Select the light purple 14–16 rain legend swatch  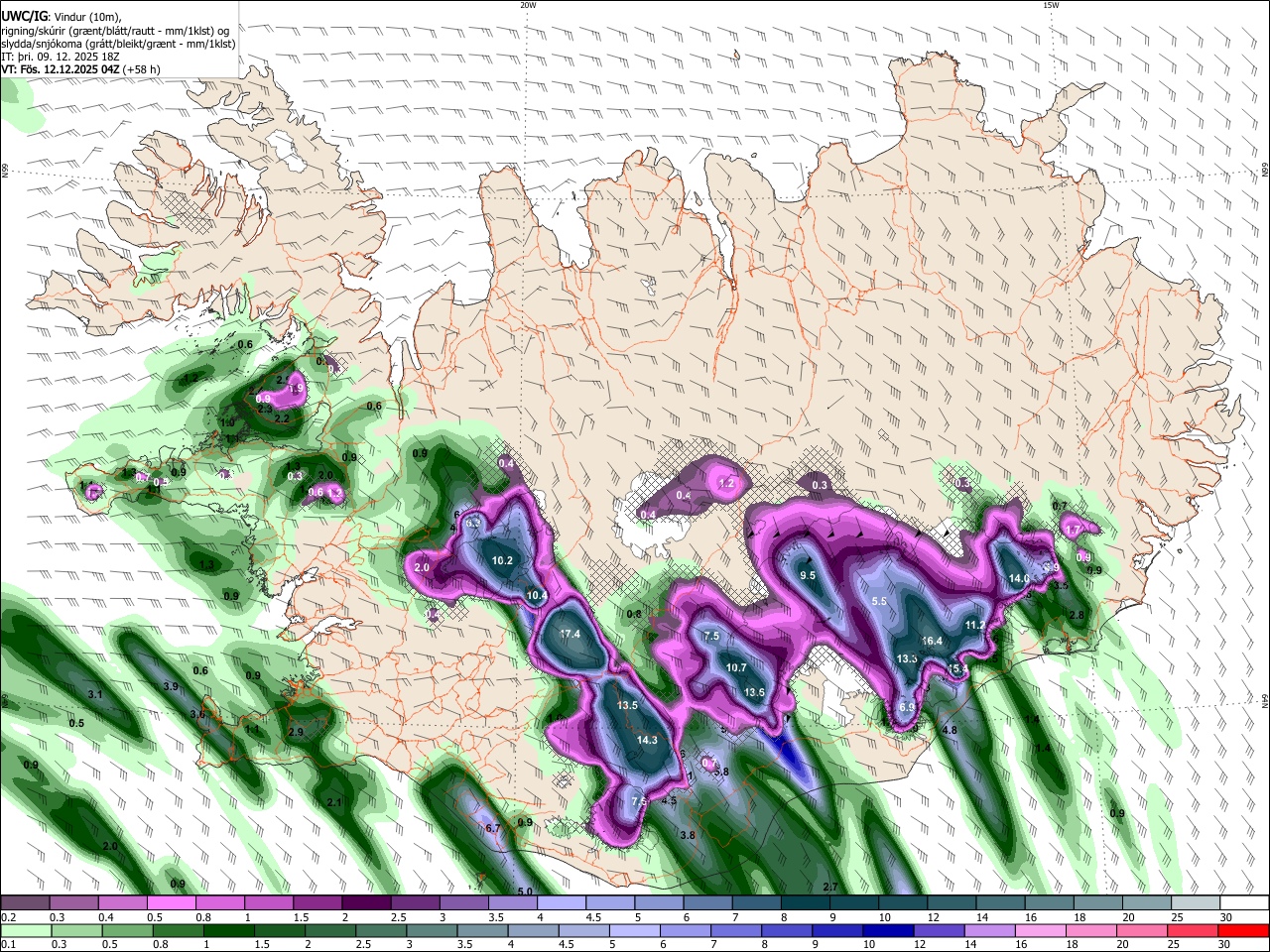coord(989,929)
